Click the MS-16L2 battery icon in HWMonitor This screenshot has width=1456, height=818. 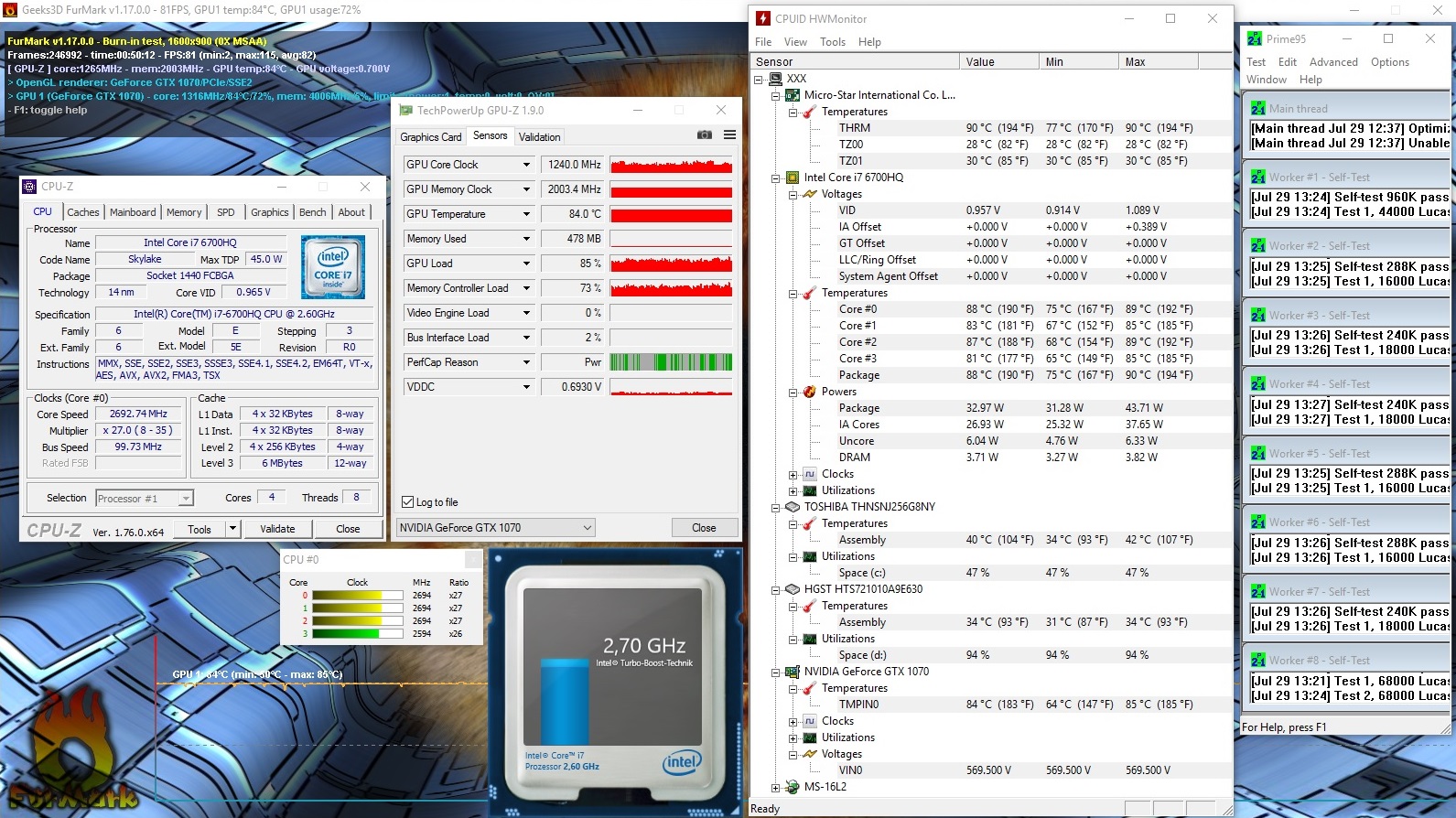[793, 787]
